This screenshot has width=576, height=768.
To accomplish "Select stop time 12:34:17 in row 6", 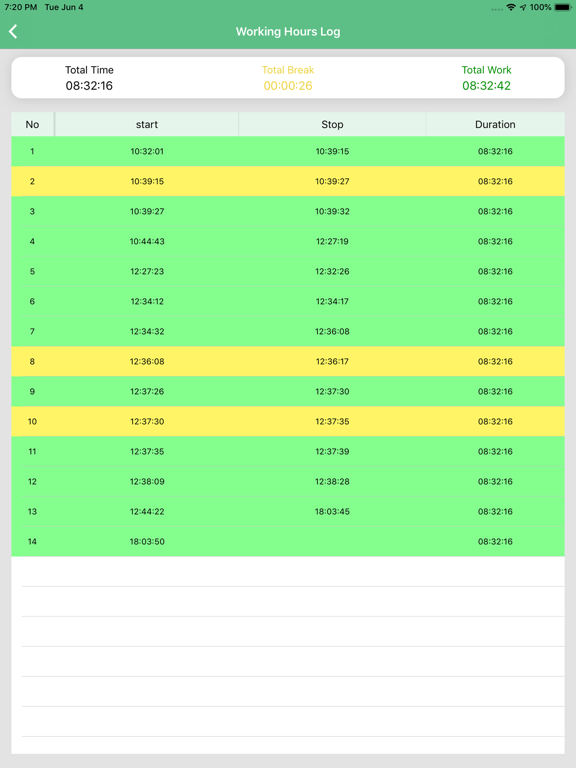I will (332, 301).
